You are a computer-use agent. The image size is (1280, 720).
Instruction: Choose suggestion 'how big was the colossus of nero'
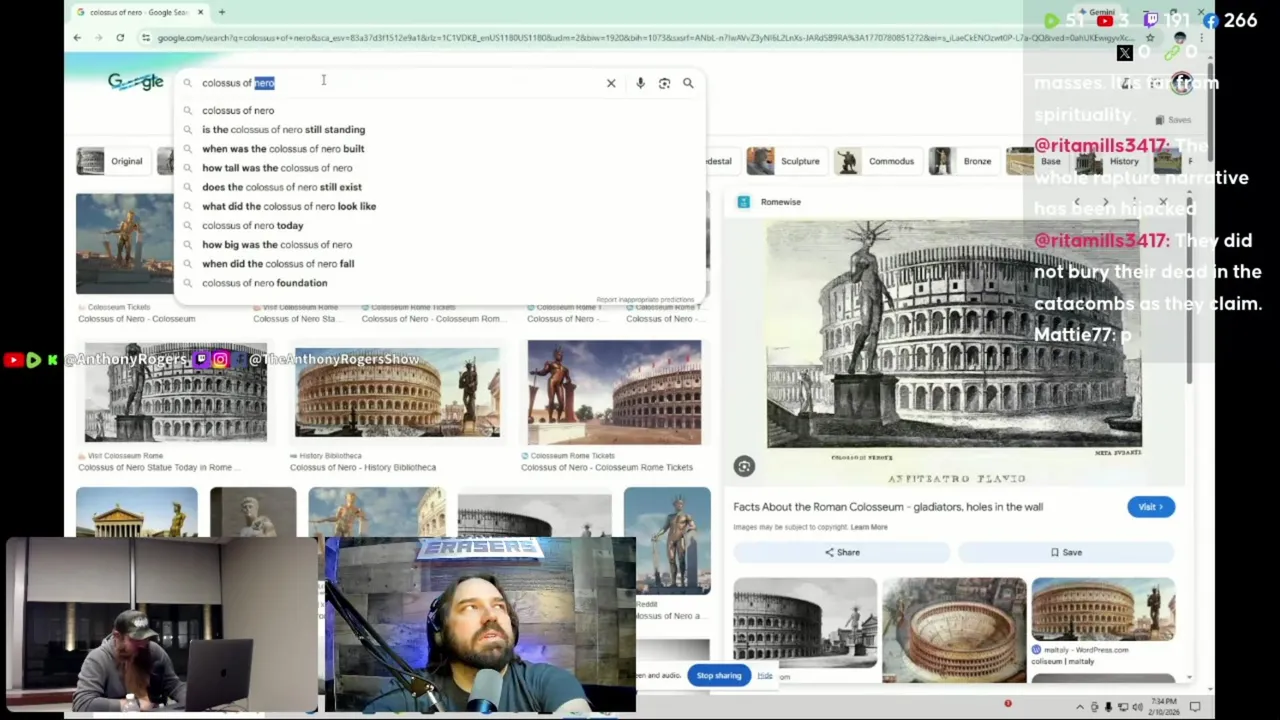click(x=440, y=244)
